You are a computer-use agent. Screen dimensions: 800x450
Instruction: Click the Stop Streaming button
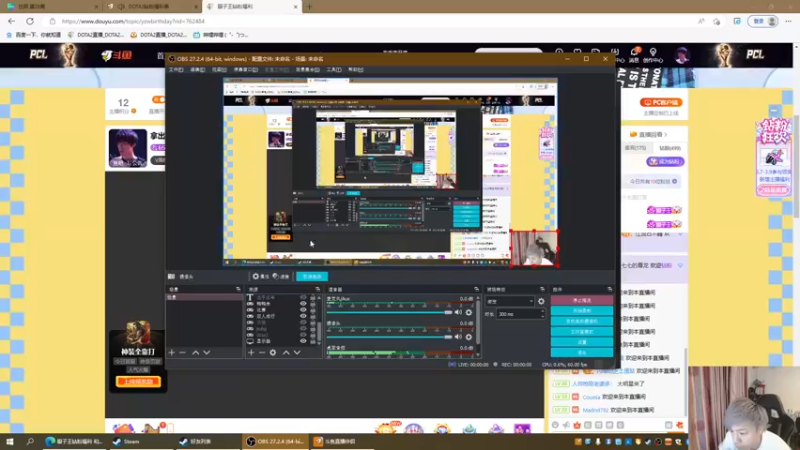coord(582,301)
